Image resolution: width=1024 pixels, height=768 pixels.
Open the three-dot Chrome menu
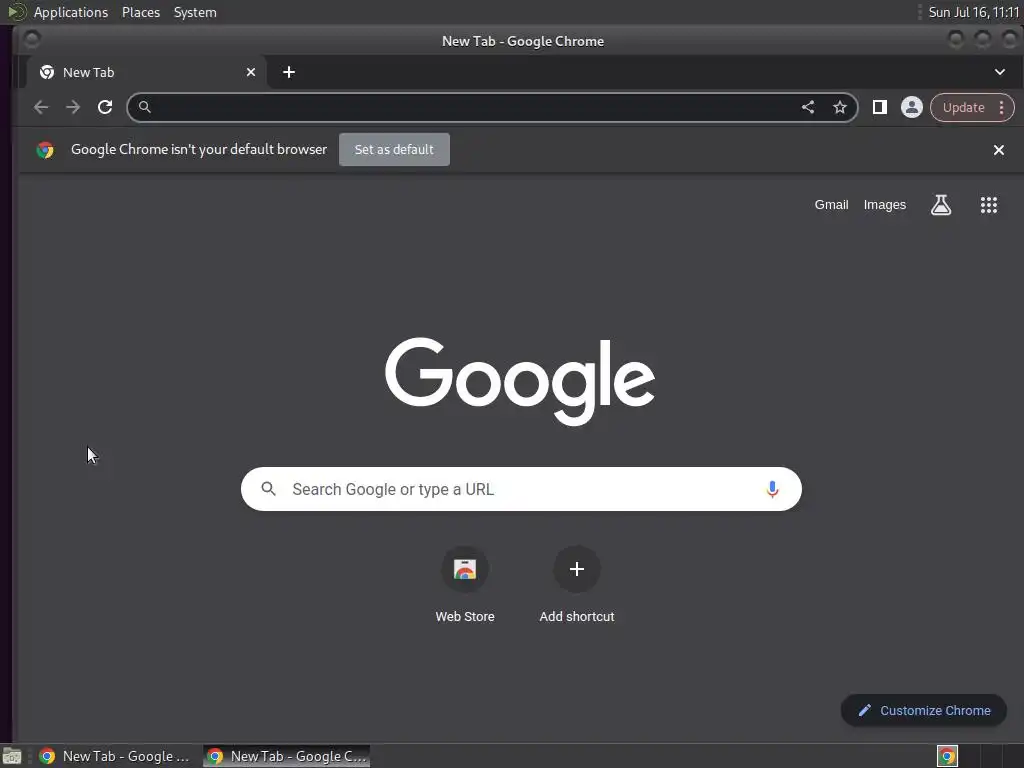click(1002, 107)
